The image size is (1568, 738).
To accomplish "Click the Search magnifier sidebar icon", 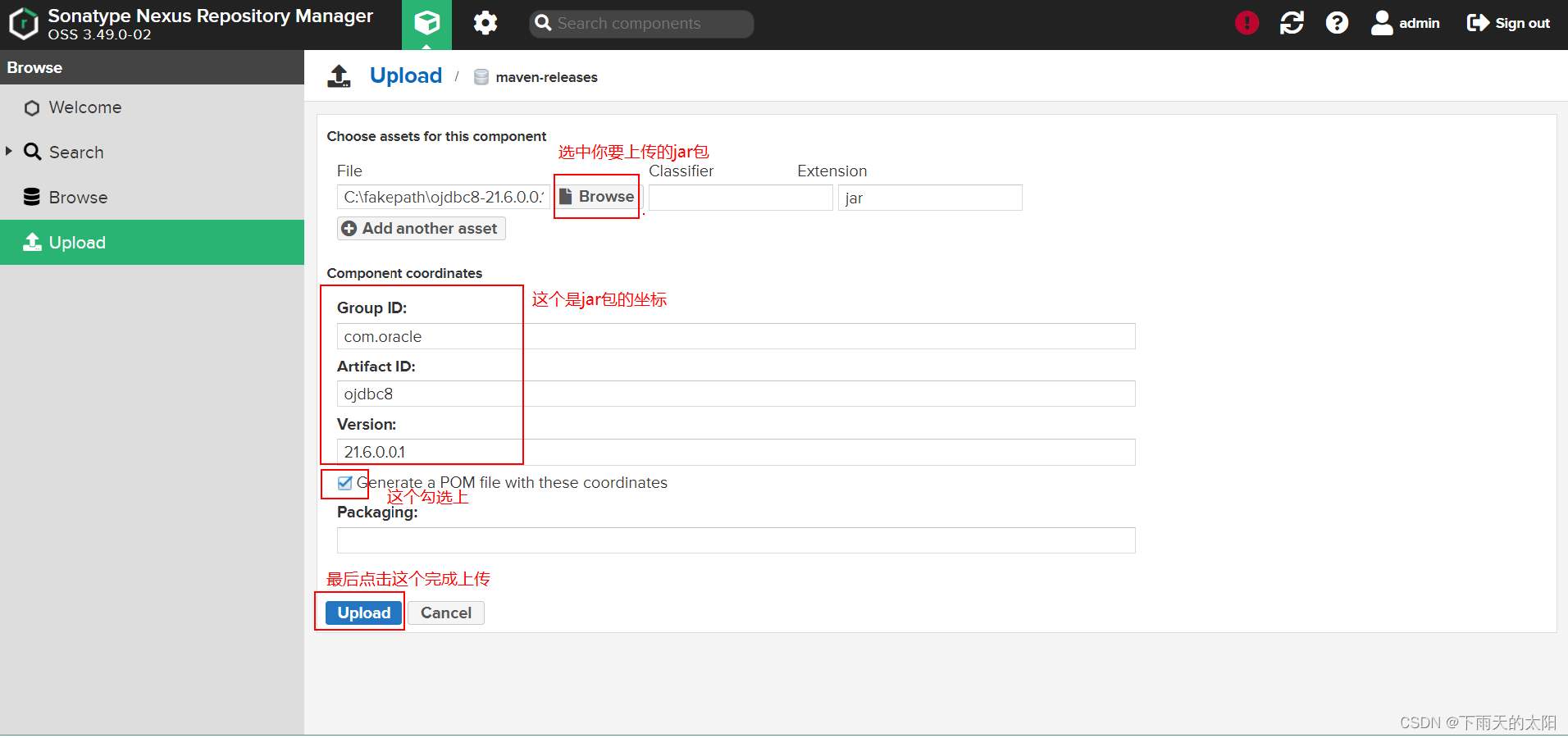I will 32,152.
